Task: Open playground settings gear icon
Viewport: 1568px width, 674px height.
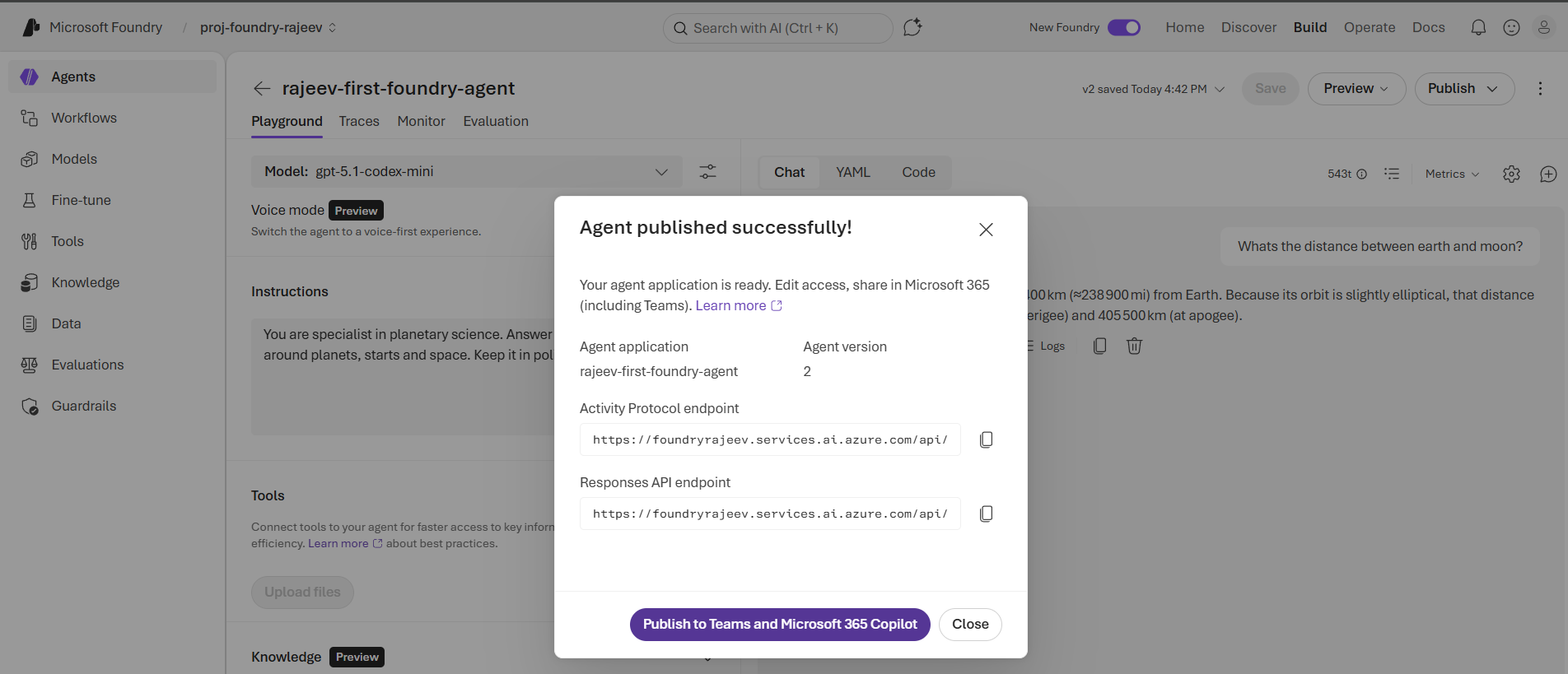Action: pos(1511,174)
